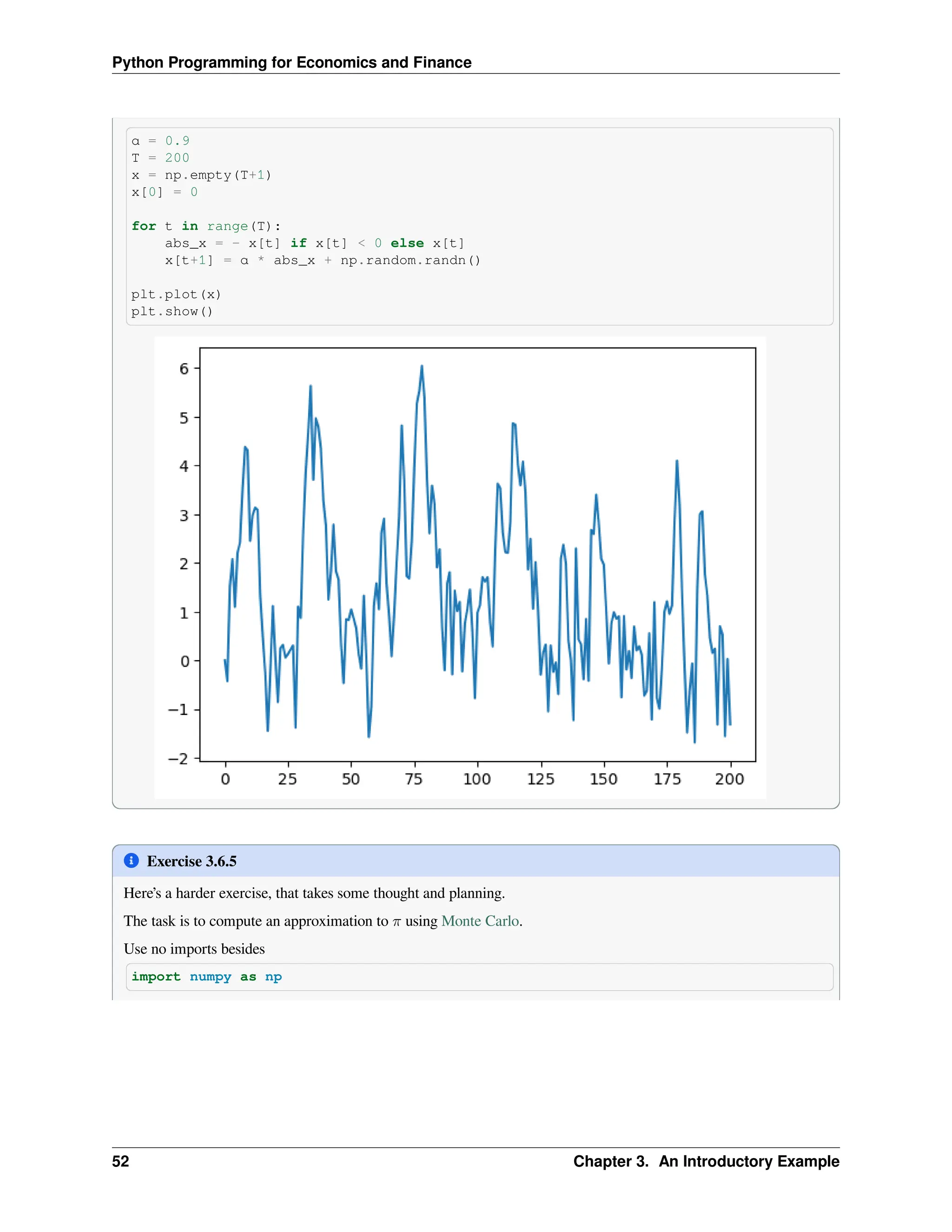Screen dimensions: 952x1232
Task: Click the assignment 'α = 0.9'
Action: coord(160,140)
